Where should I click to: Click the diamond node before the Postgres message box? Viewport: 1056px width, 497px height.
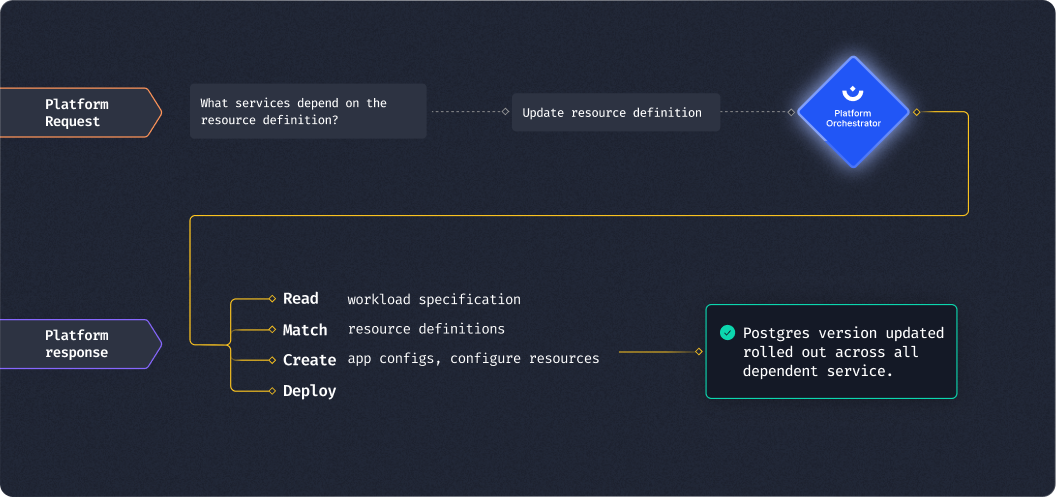point(698,352)
